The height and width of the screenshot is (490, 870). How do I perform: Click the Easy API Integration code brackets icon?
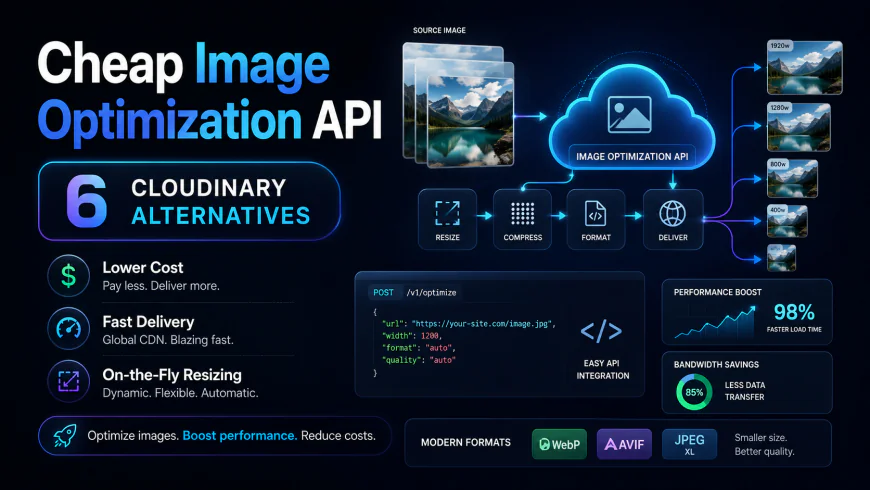[601, 331]
